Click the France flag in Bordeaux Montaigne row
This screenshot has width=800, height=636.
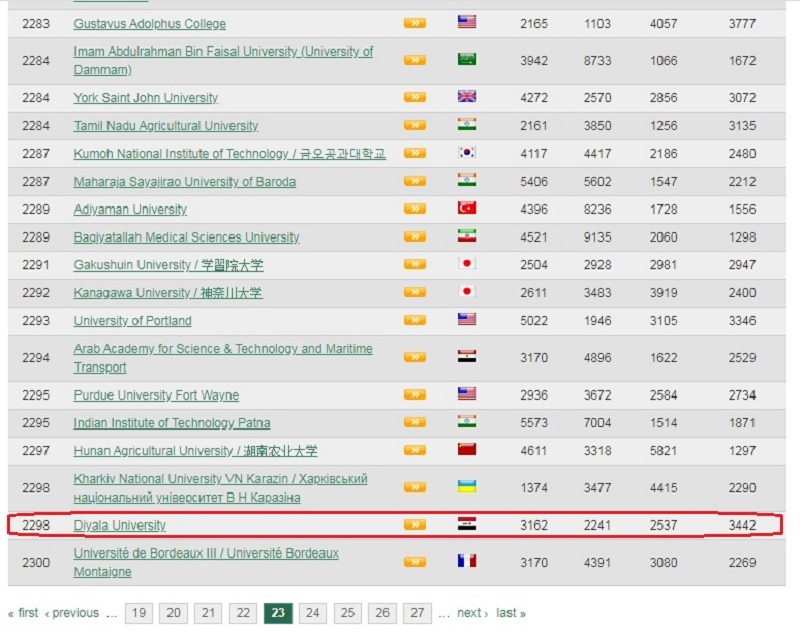click(467, 561)
